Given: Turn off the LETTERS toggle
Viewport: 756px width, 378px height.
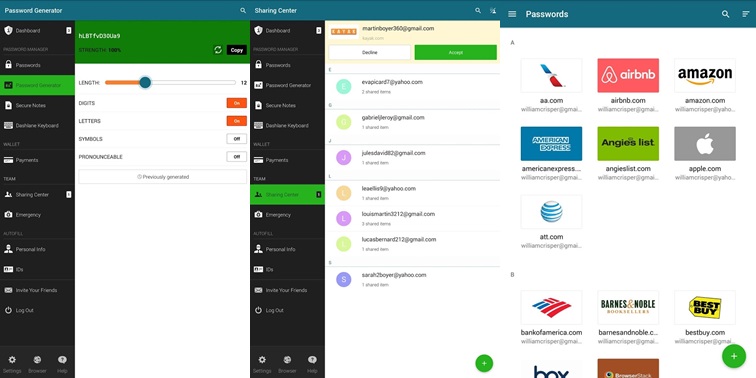Looking at the screenshot, I should (x=237, y=121).
